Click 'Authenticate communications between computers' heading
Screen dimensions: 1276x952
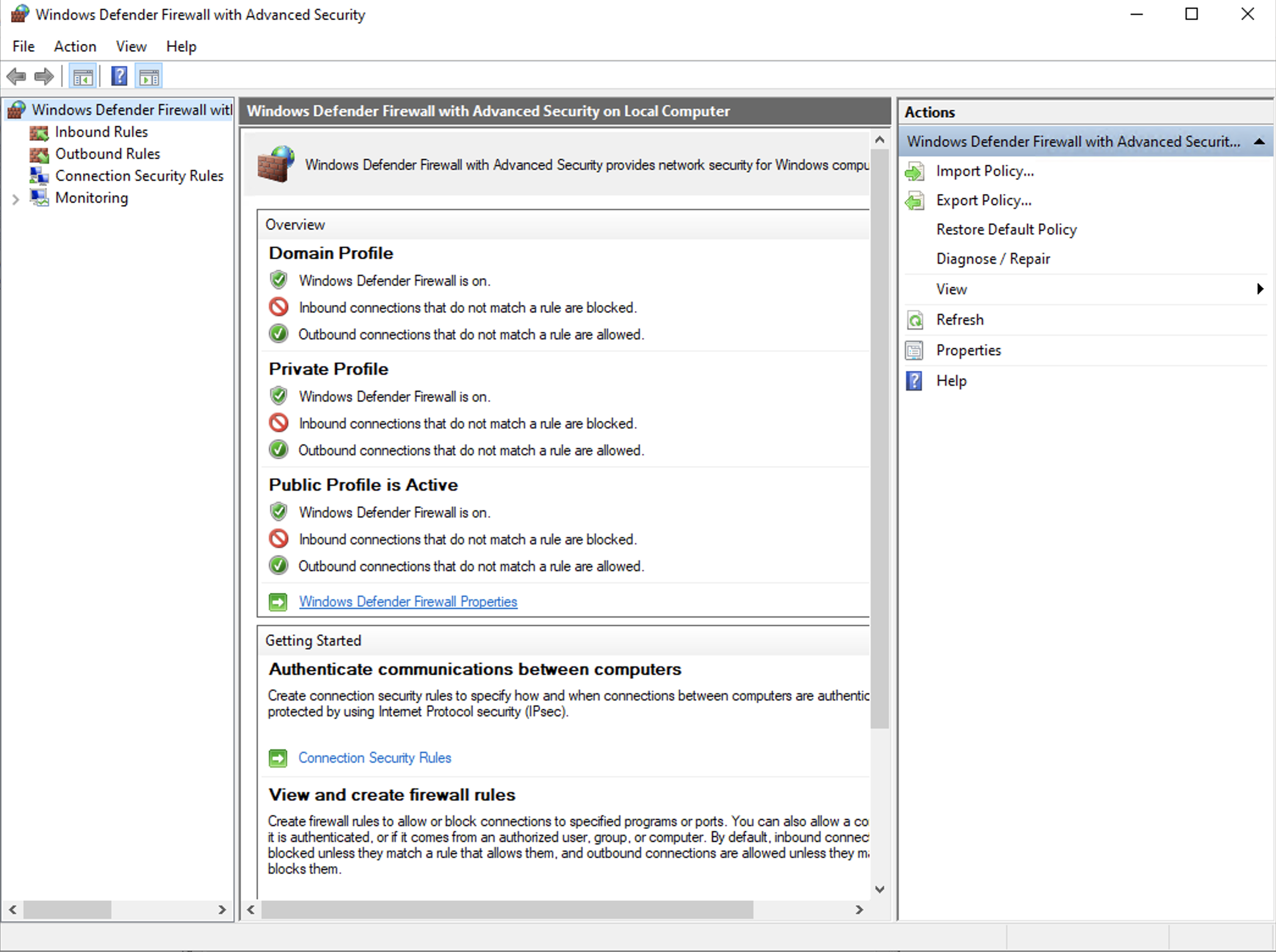(475, 669)
